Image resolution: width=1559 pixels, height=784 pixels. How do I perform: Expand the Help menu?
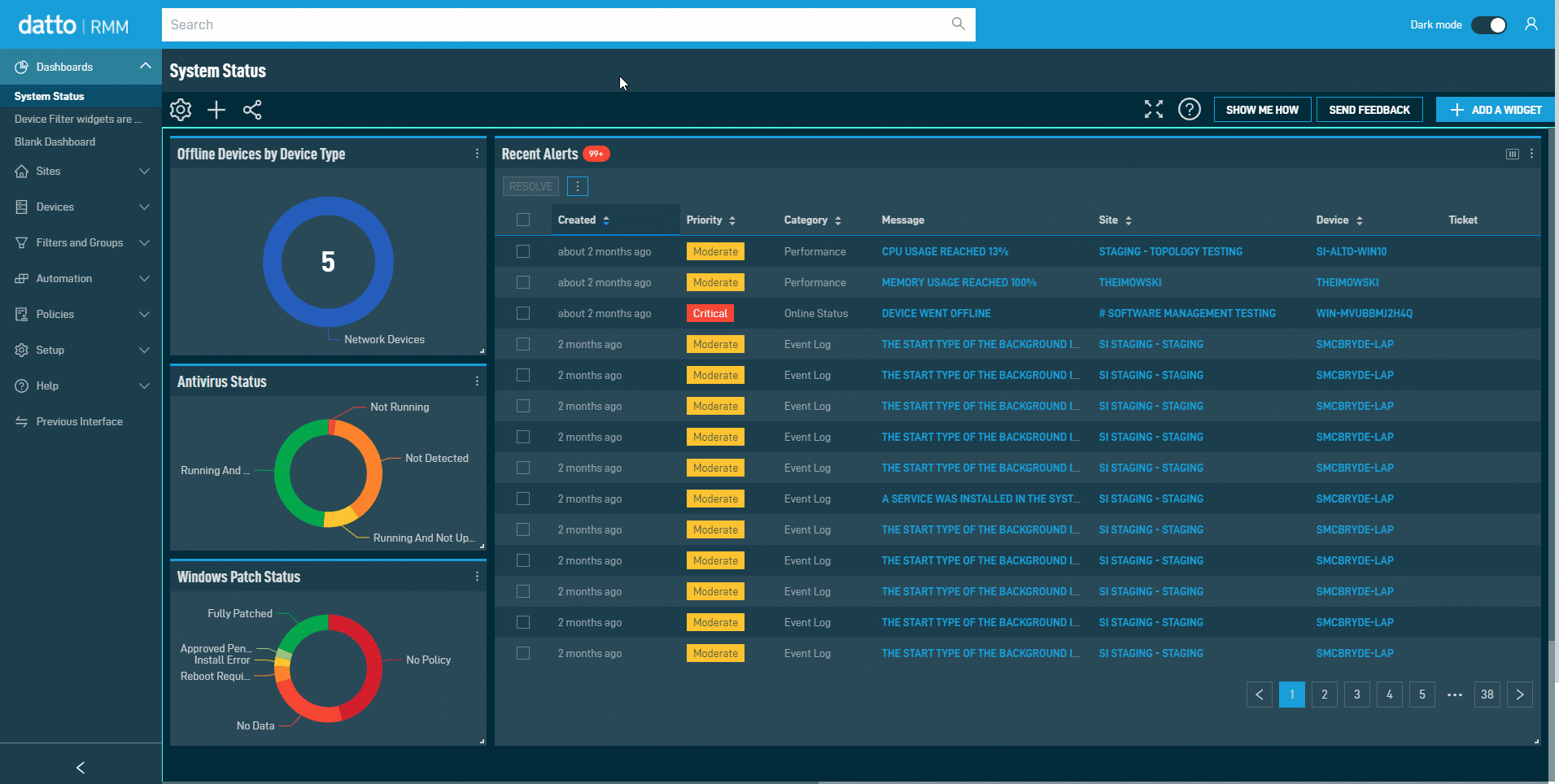click(81, 385)
